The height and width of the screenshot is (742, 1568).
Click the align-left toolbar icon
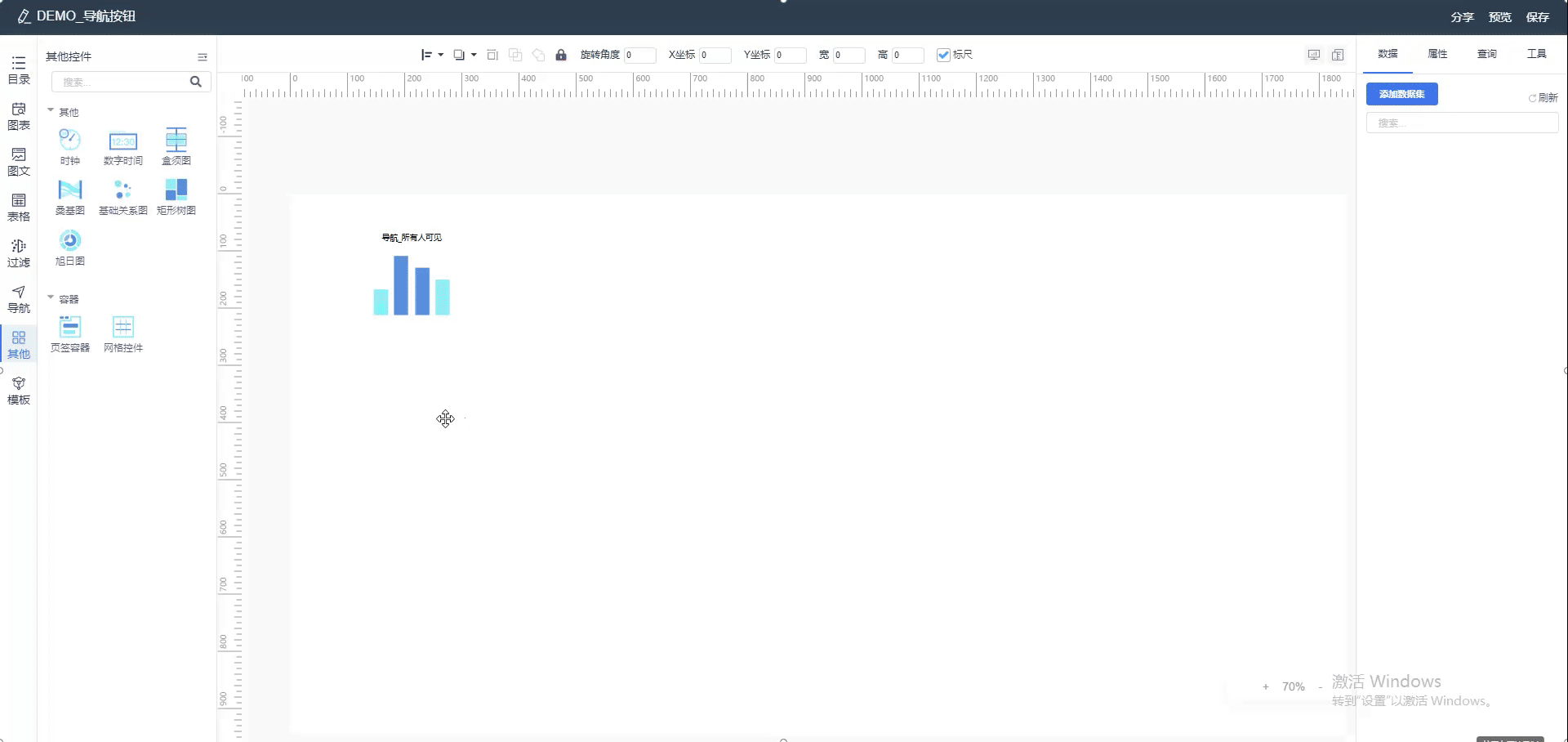(426, 55)
